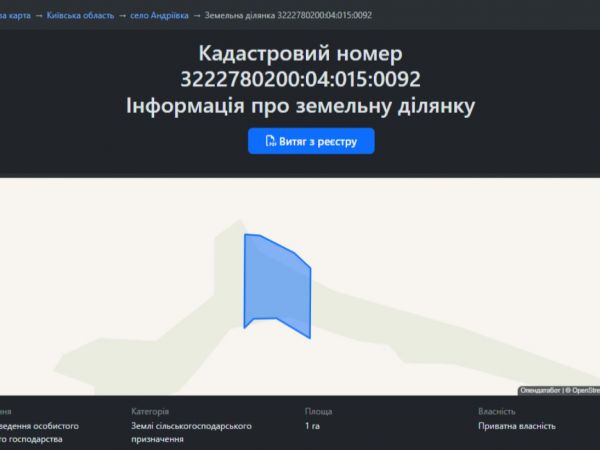Select the "1 га" area value

(313, 426)
